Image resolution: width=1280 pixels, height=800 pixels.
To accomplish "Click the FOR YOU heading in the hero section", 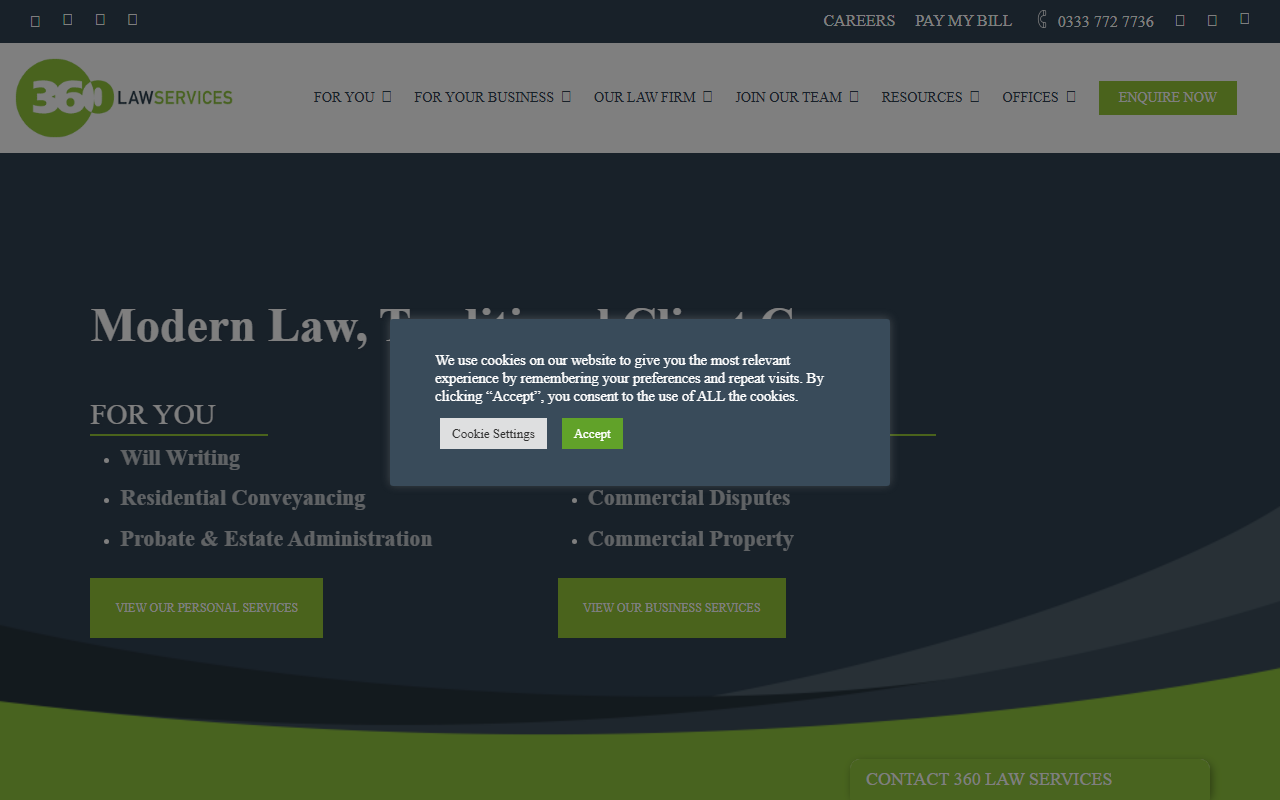I will (x=153, y=414).
